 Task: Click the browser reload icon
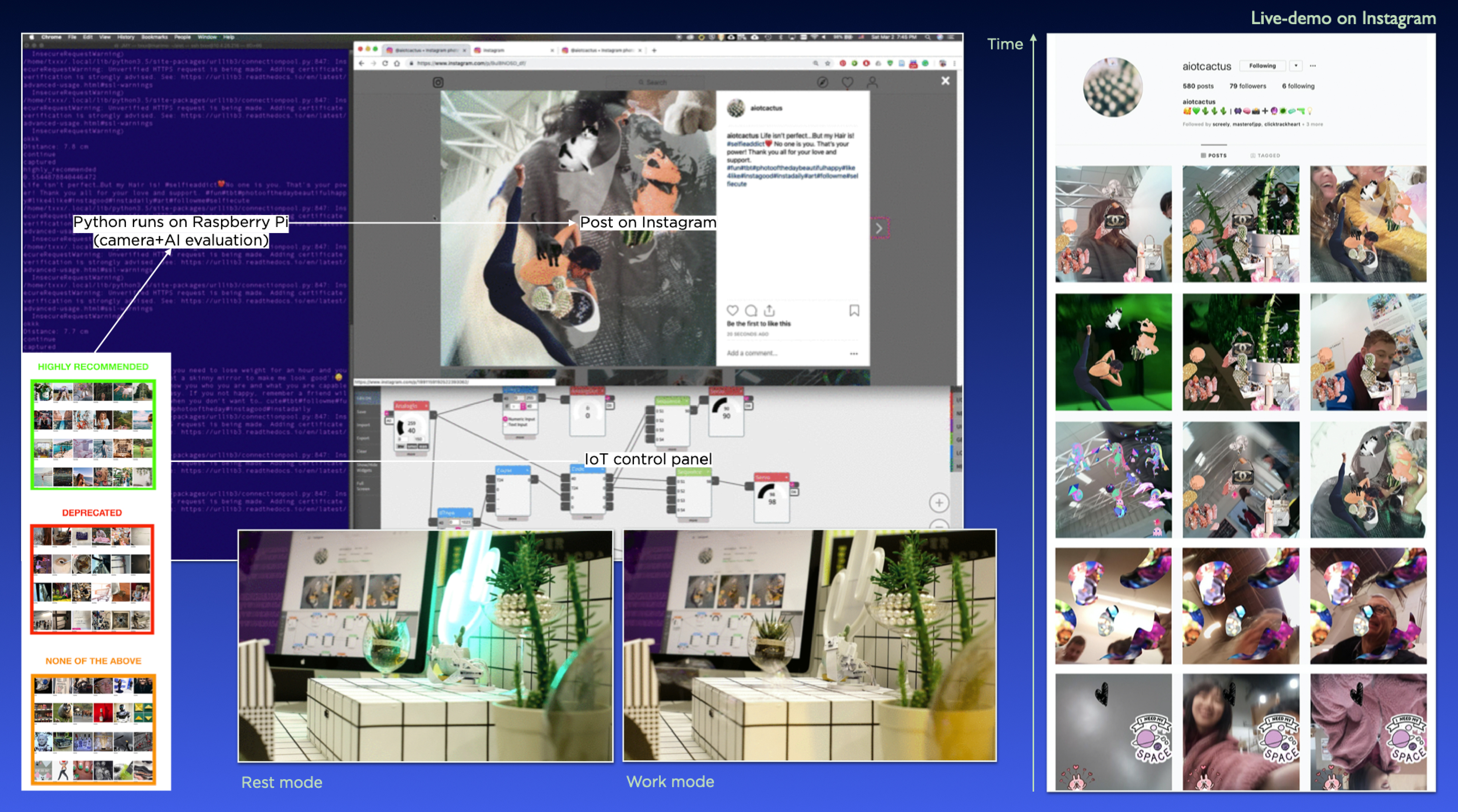click(x=385, y=63)
